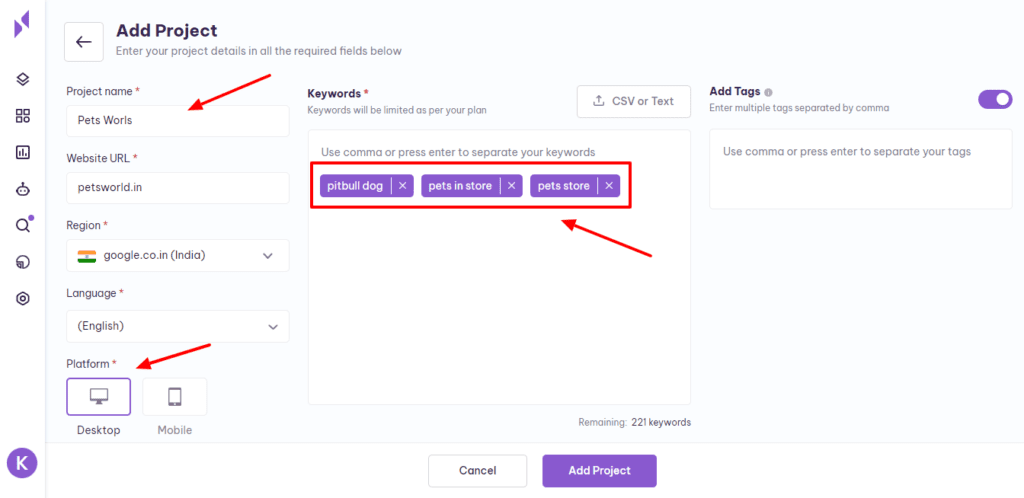Click the Project name input field
1024x498 pixels.
click(177, 120)
